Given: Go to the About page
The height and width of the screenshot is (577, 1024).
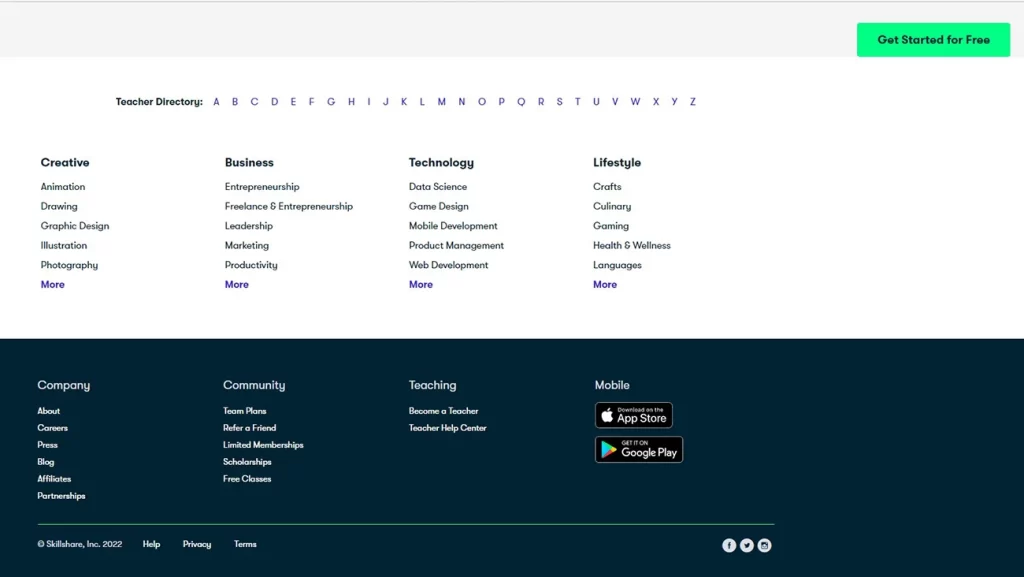Looking at the screenshot, I should pos(48,411).
